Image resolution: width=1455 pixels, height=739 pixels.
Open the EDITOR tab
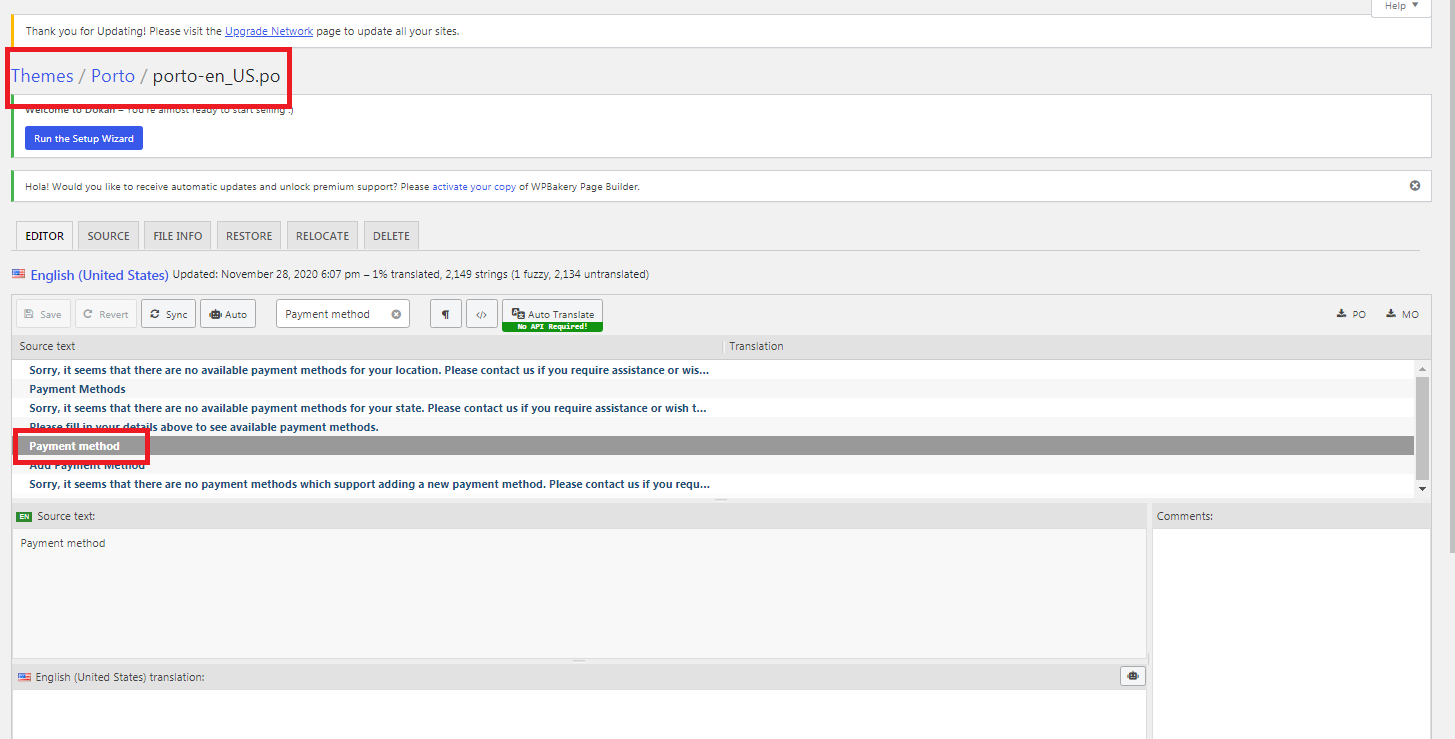click(x=44, y=236)
